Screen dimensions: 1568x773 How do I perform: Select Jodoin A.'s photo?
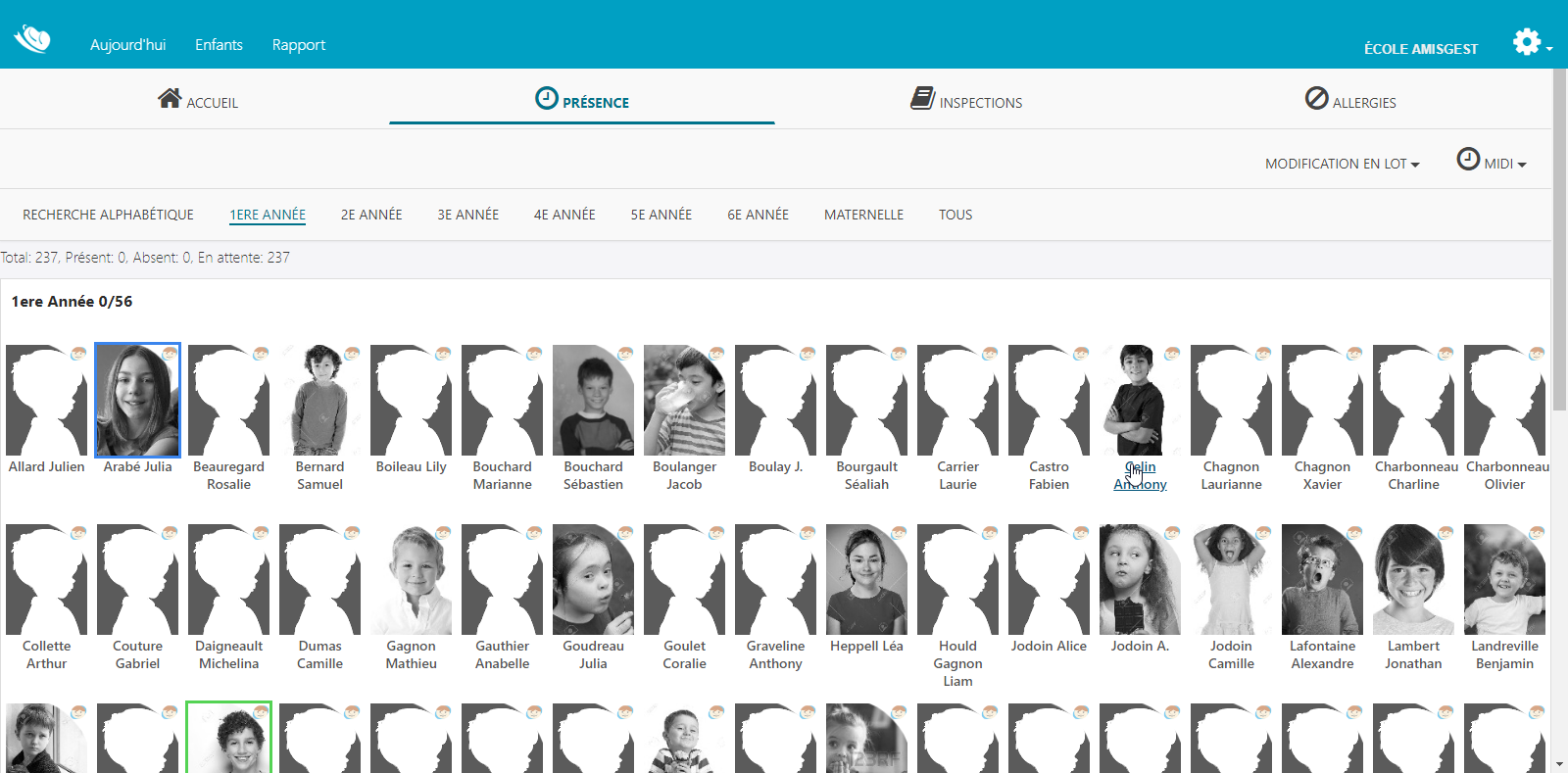tap(1140, 579)
